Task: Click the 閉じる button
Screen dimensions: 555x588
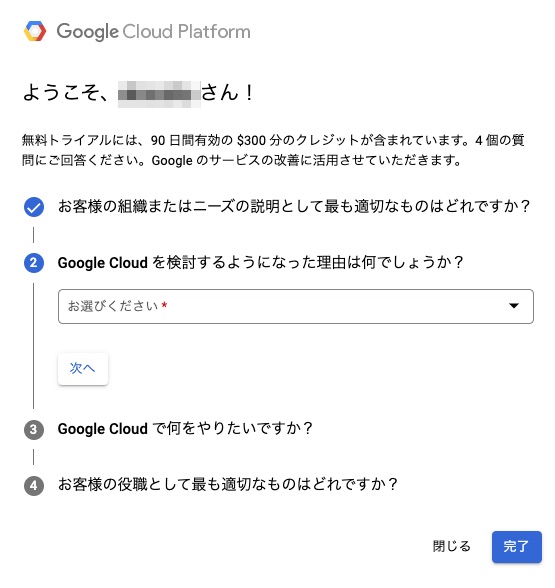Action: click(x=452, y=546)
